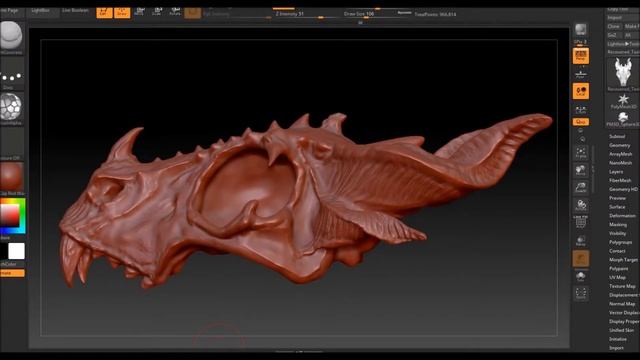The image size is (640, 360).
Task: Click the Frame icon on right shelf
Action: tap(580, 153)
